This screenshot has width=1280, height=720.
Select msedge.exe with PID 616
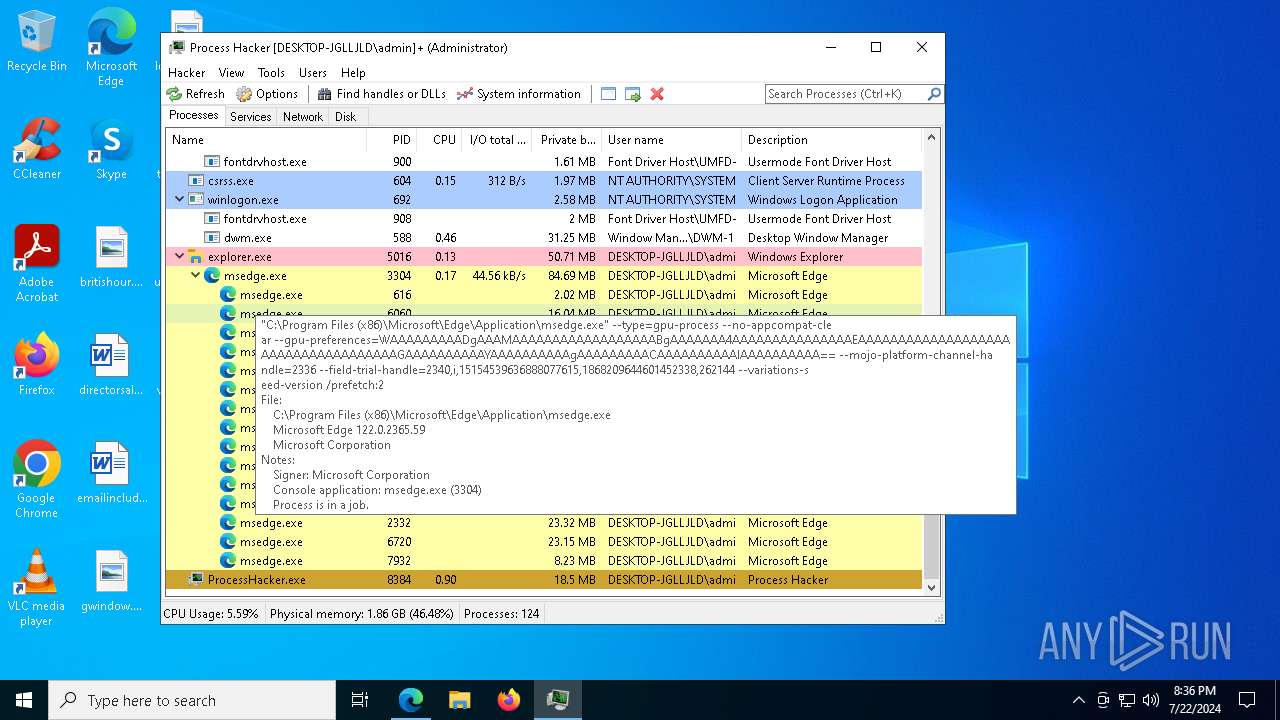coord(543,295)
